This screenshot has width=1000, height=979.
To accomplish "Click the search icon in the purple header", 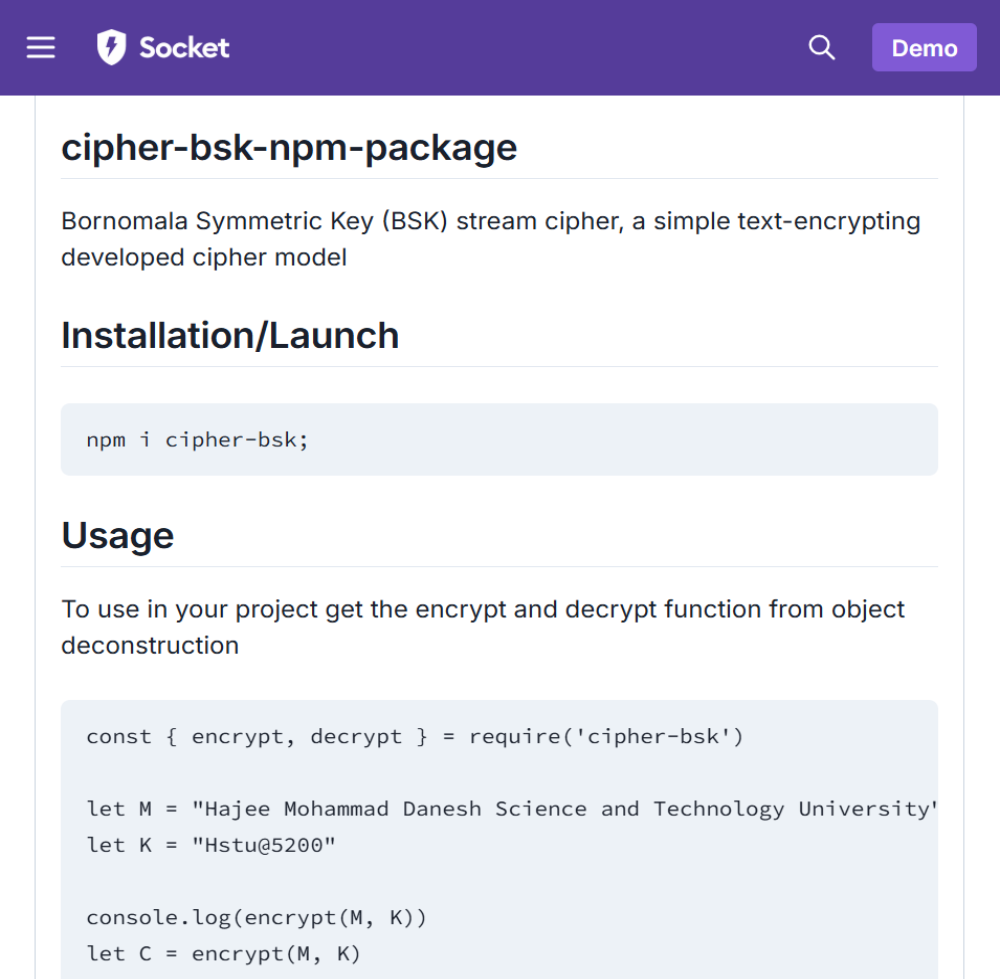I will coord(821,47).
